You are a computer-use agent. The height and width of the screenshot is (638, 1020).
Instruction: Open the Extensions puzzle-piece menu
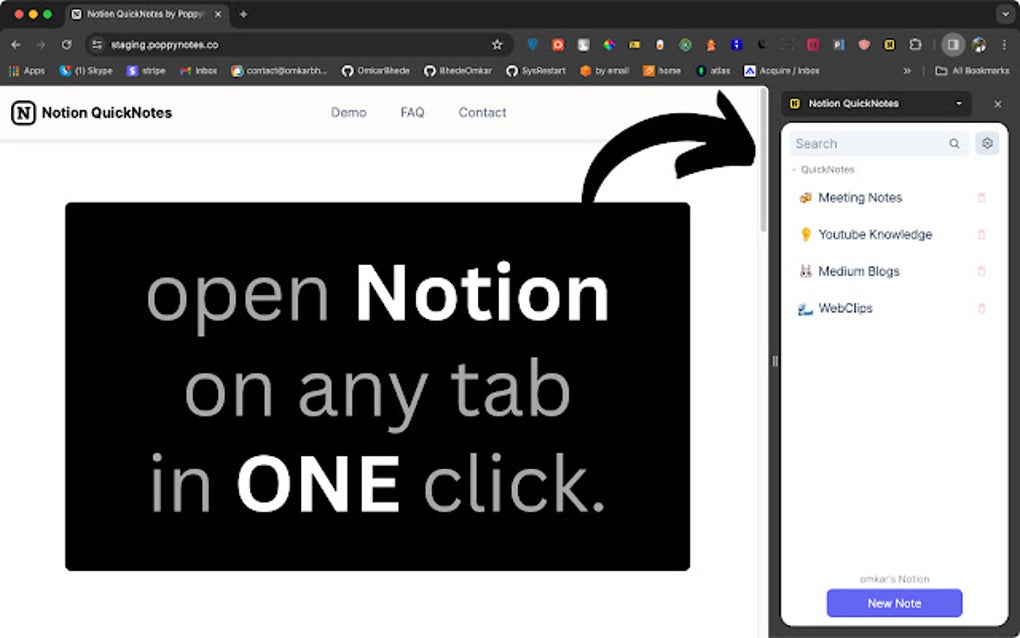[x=915, y=44]
